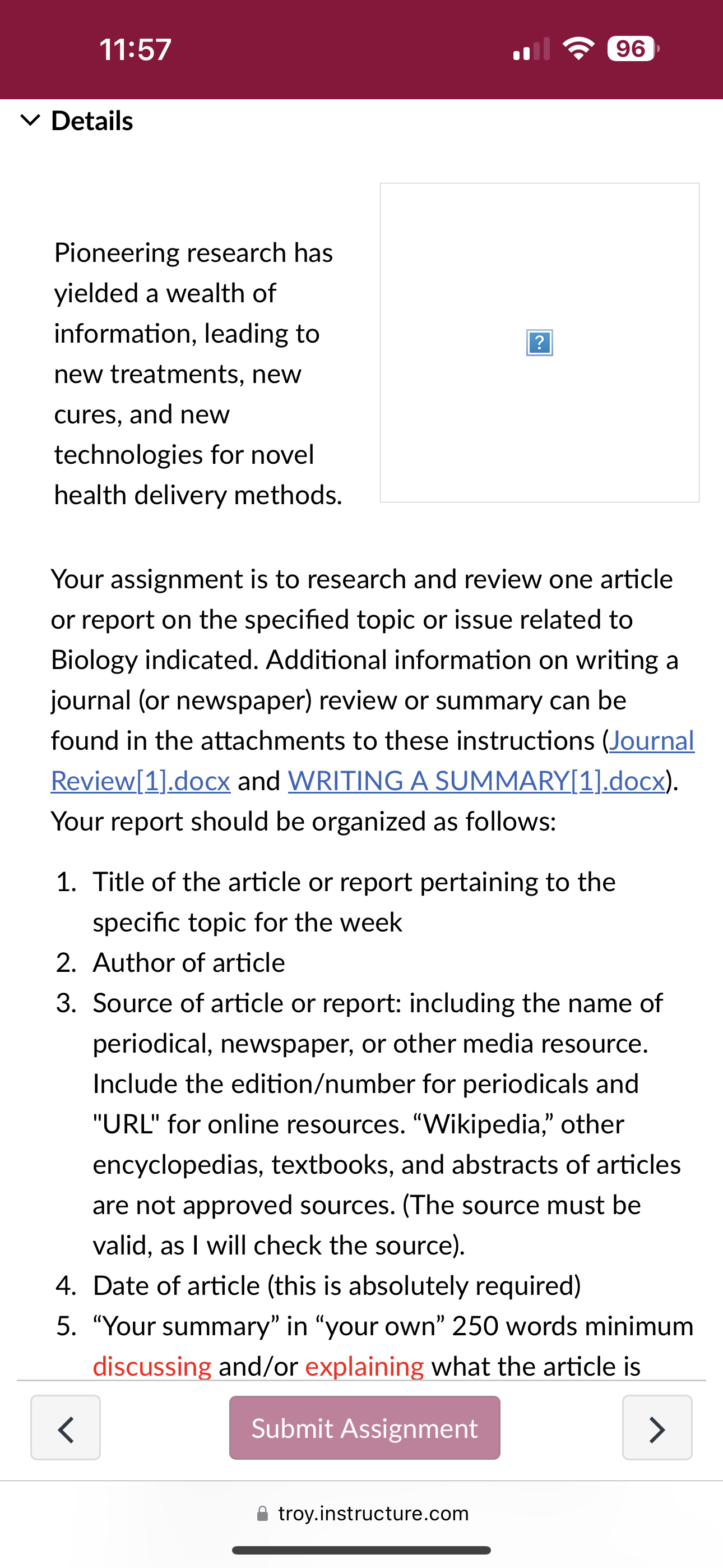Image resolution: width=723 pixels, height=1568 pixels.
Task: Tap list item Author of article
Action: click(x=189, y=962)
